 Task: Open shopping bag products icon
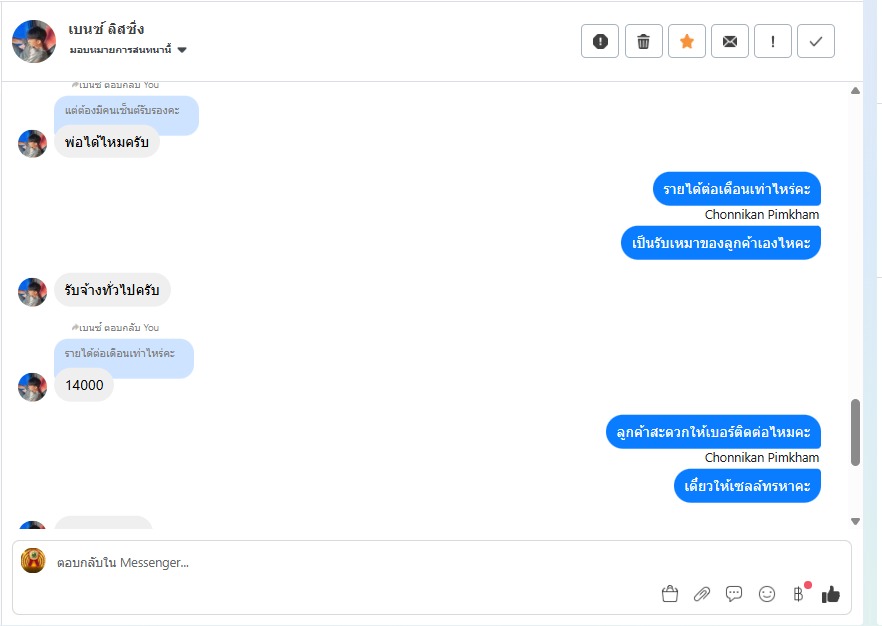coord(670,594)
